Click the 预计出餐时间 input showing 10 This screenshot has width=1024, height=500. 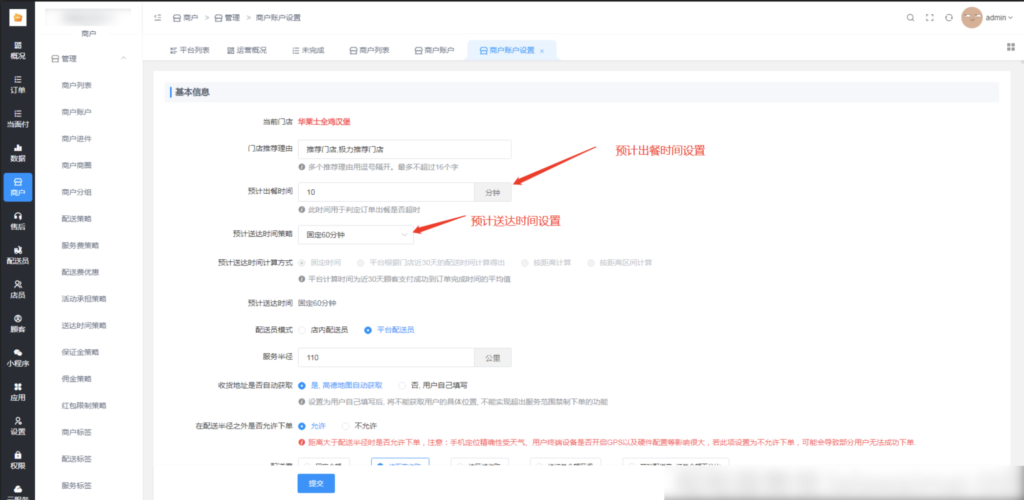386,192
